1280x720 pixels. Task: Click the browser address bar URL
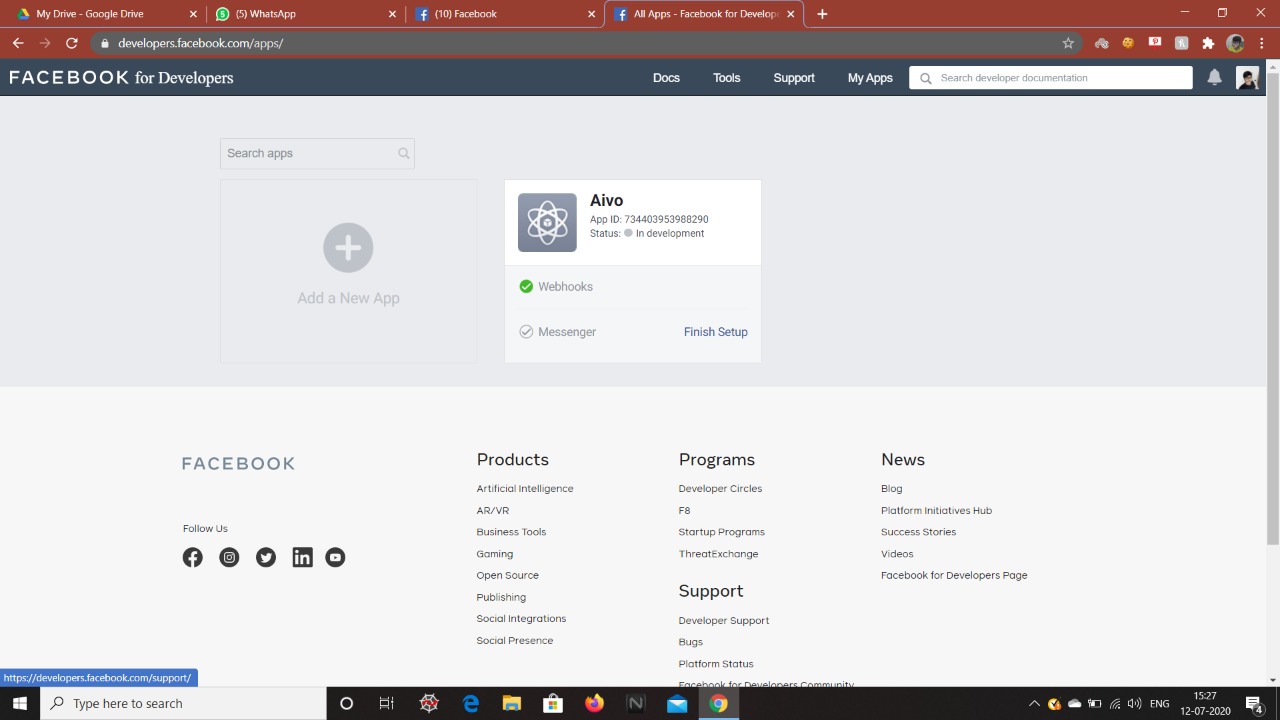tap(200, 43)
